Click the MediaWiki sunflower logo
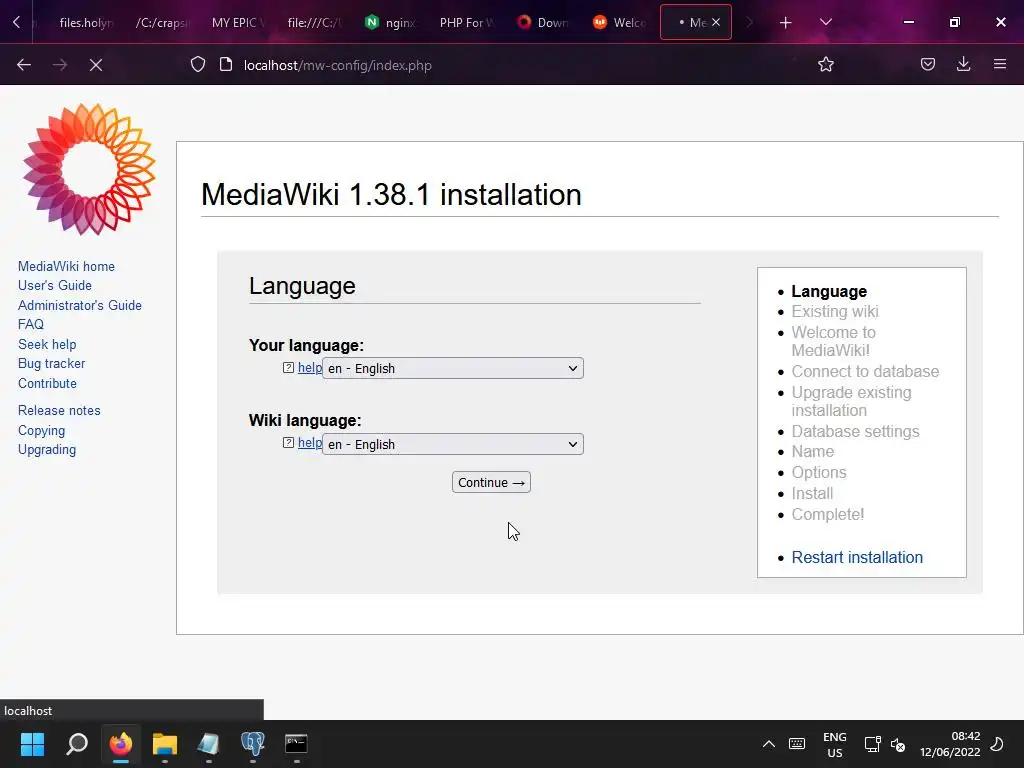 coord(89,169)
